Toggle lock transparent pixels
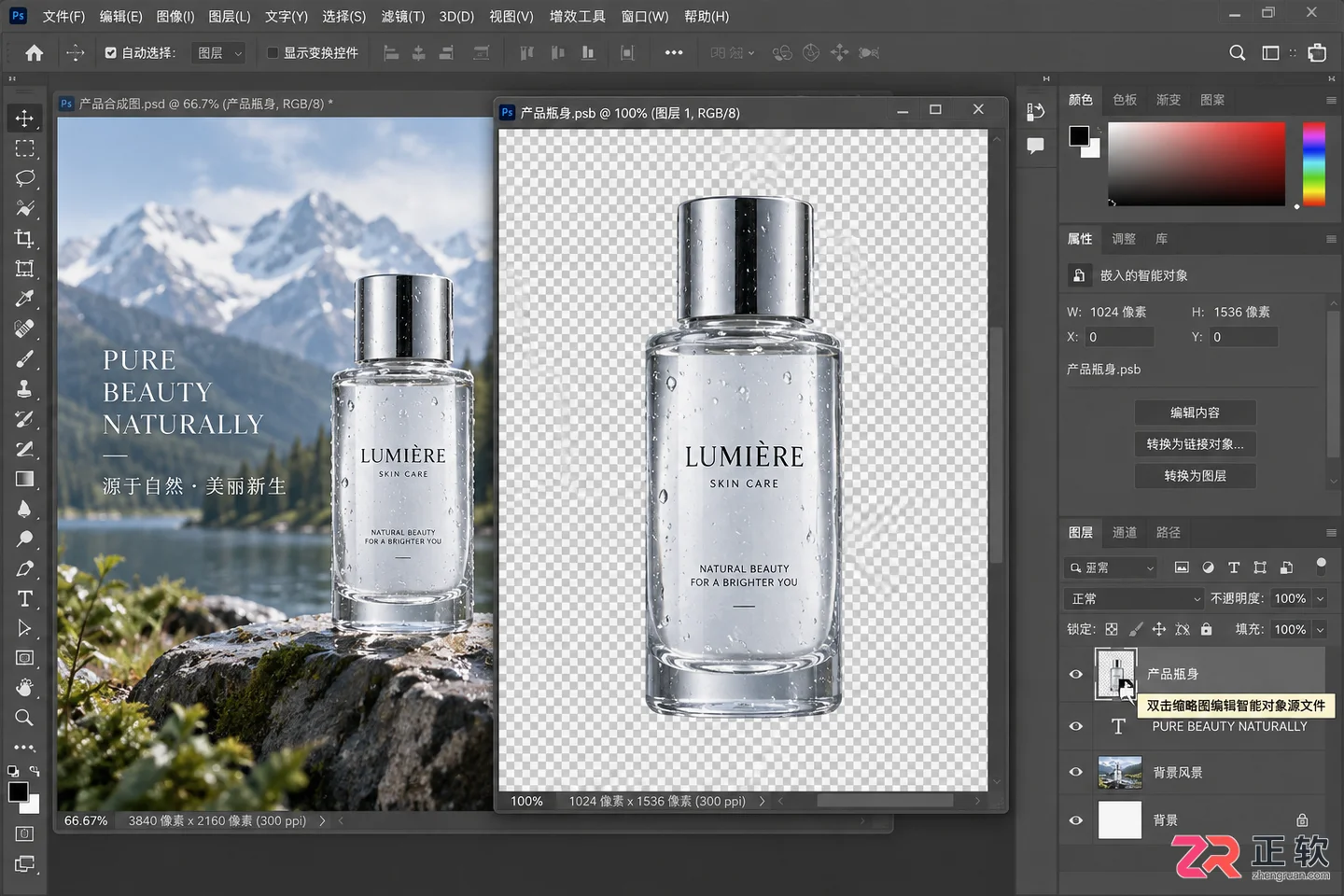Screen dimensions: 1344x896 (x=1112, y=630)
